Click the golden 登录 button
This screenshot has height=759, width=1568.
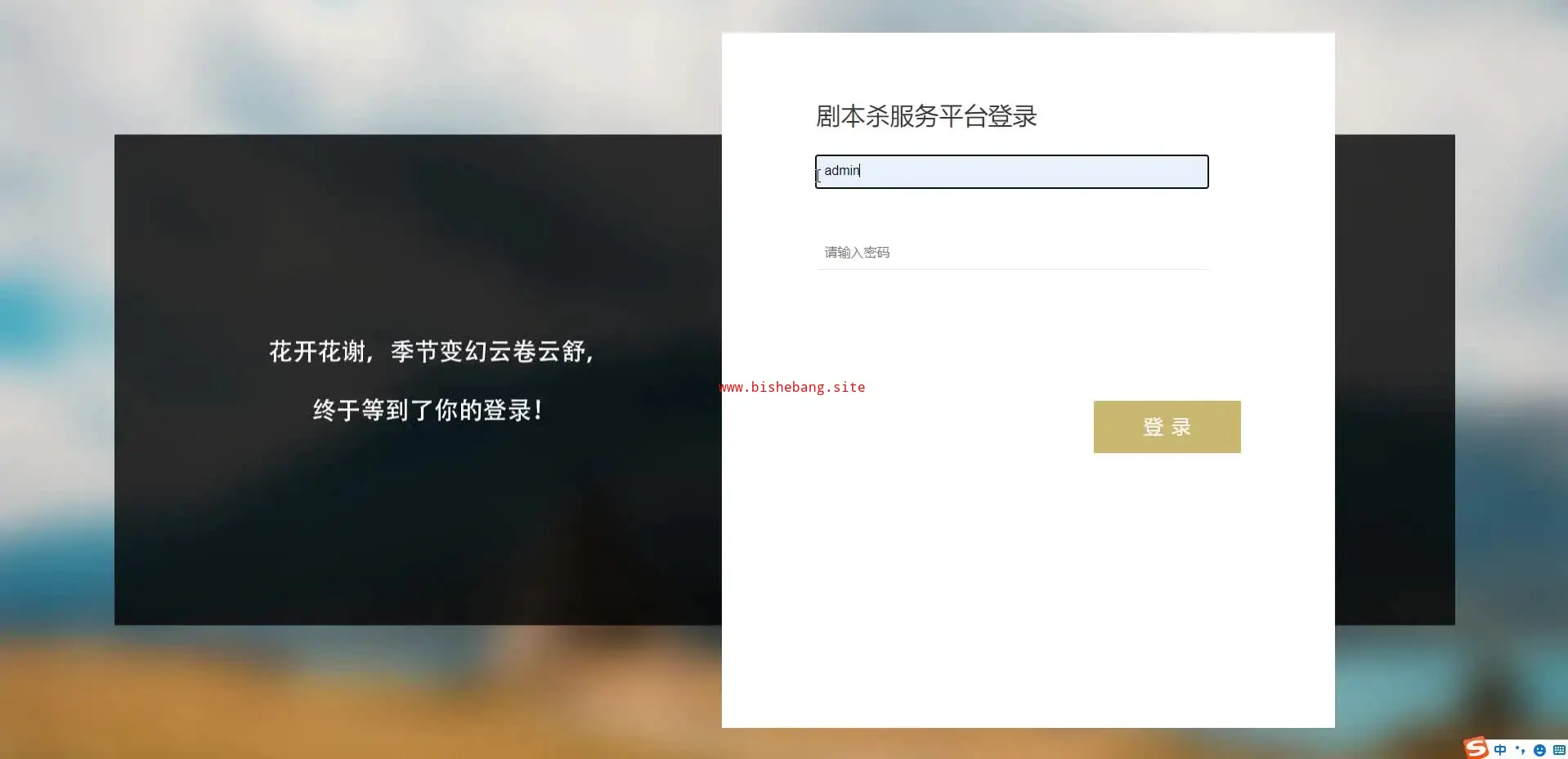point(1167,427)
